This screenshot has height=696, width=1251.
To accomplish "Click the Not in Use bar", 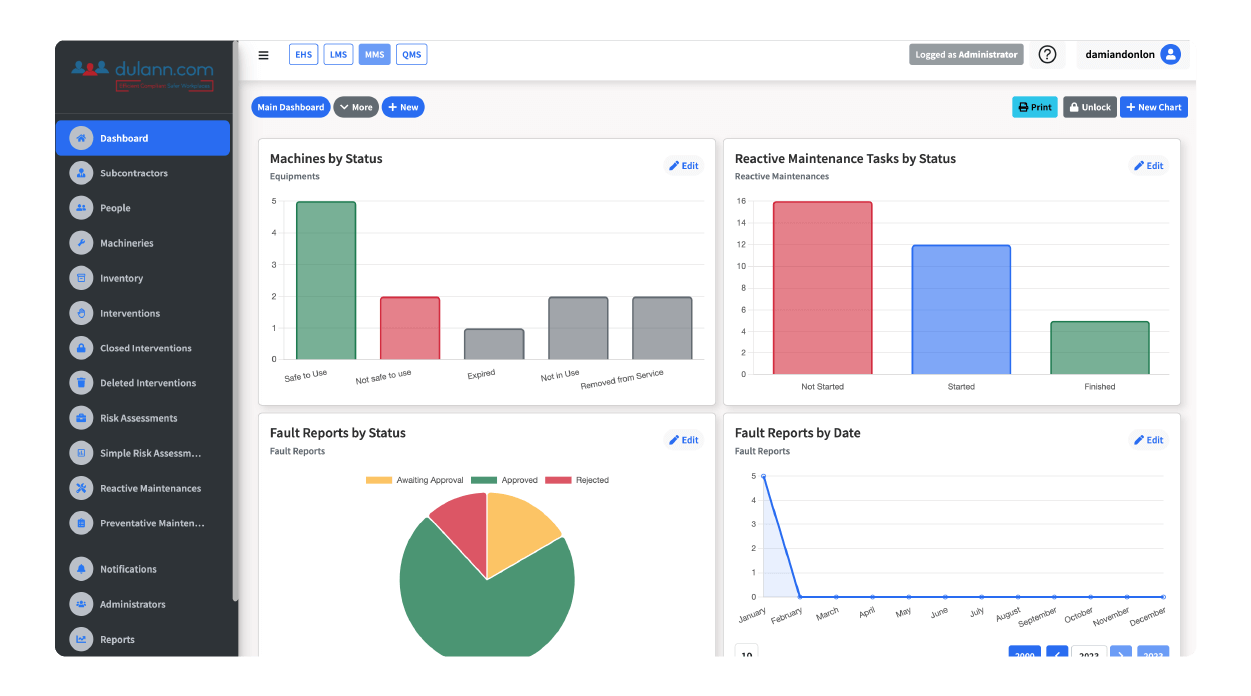I will [578, 328].
